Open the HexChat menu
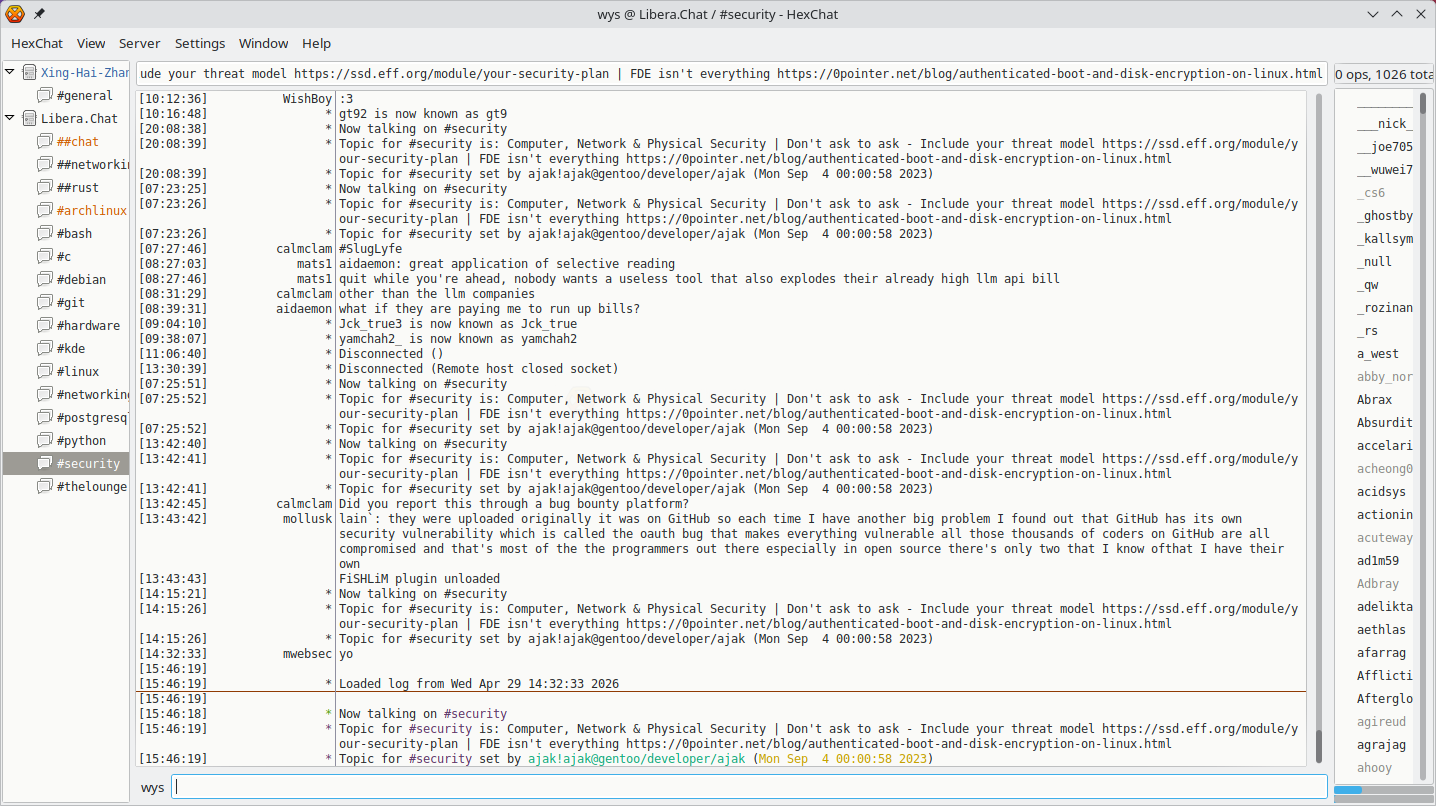 37,44
